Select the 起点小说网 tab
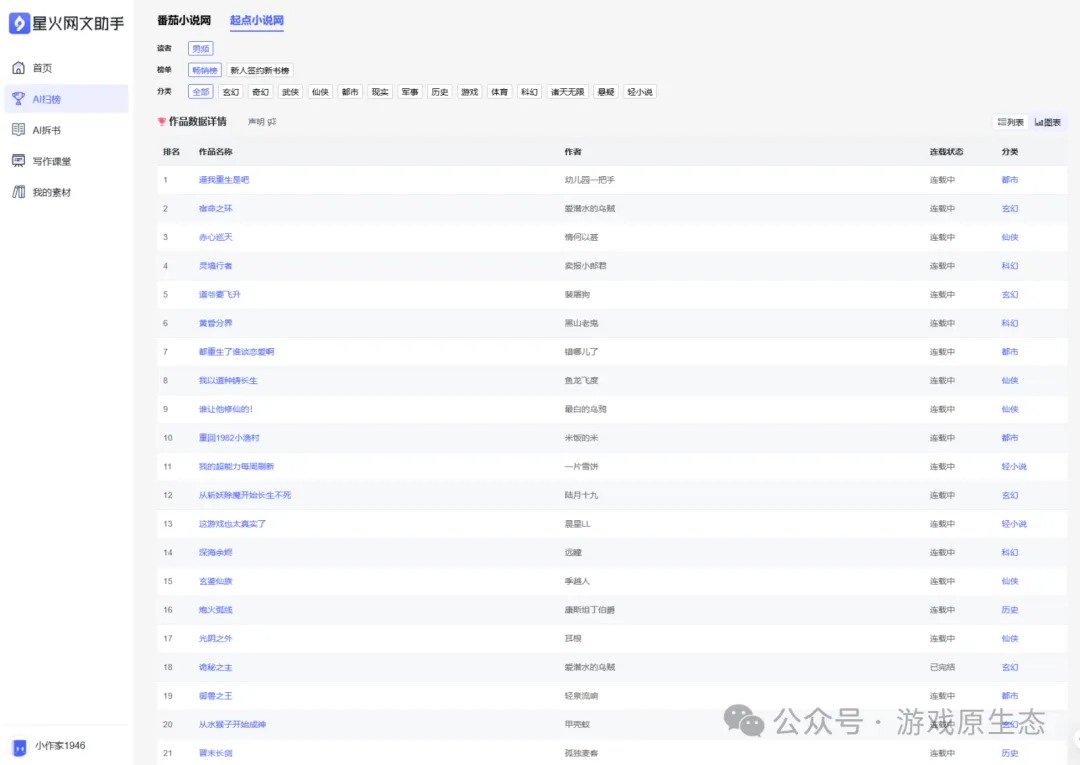Image resolution: width=1080 pixels, height=765 pixels. (257, 21)
